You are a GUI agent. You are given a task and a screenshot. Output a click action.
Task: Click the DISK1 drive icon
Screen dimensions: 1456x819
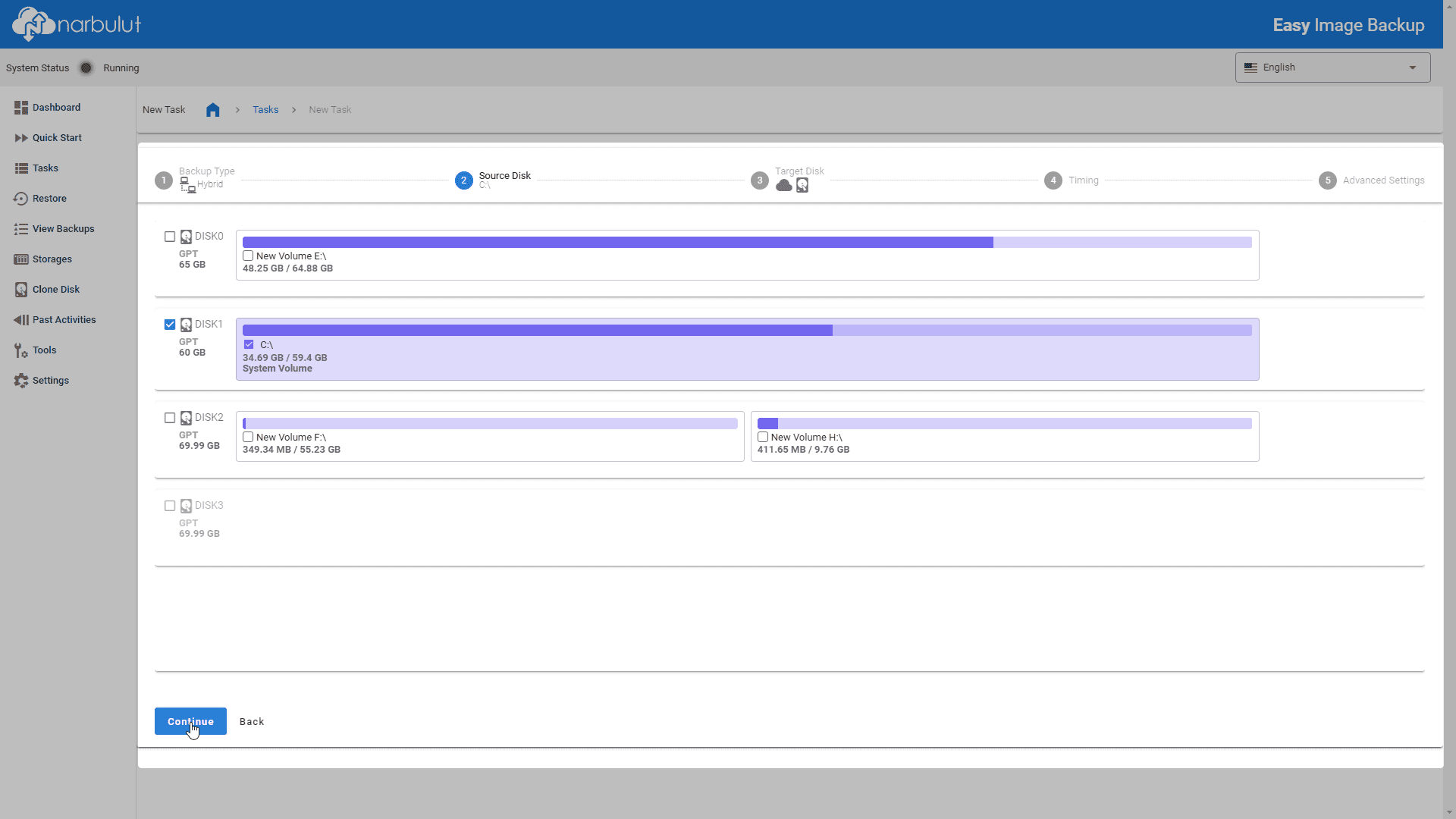pyautogui.click(x=186, y=325)
